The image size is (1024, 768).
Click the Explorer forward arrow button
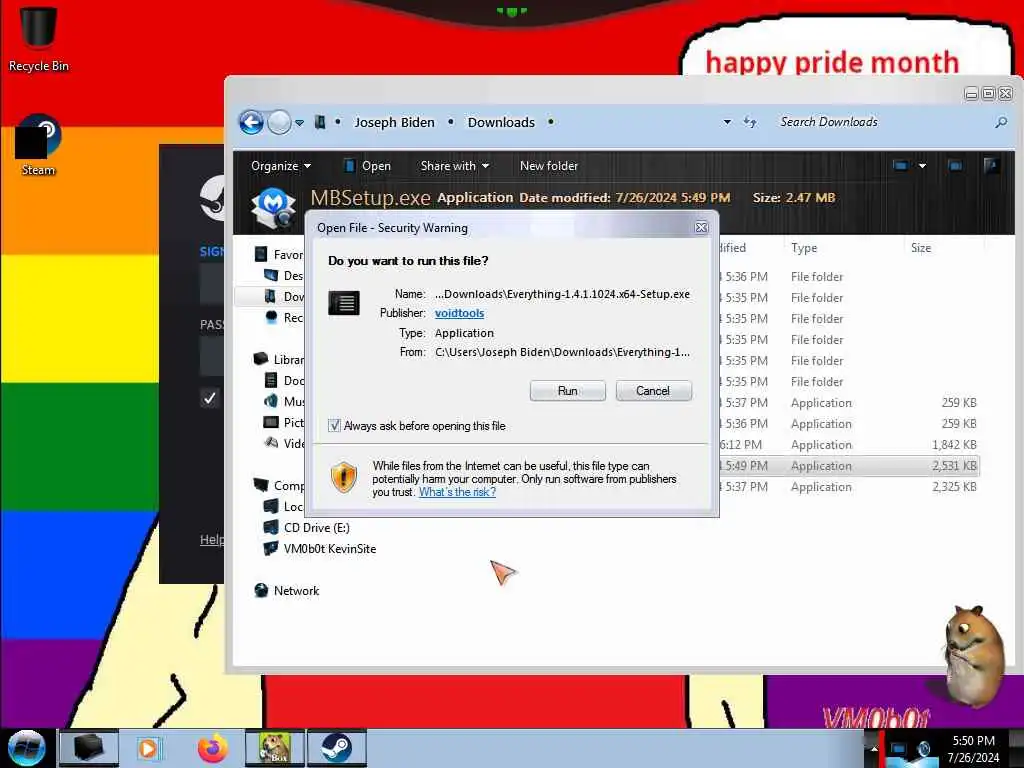[280, 122]
